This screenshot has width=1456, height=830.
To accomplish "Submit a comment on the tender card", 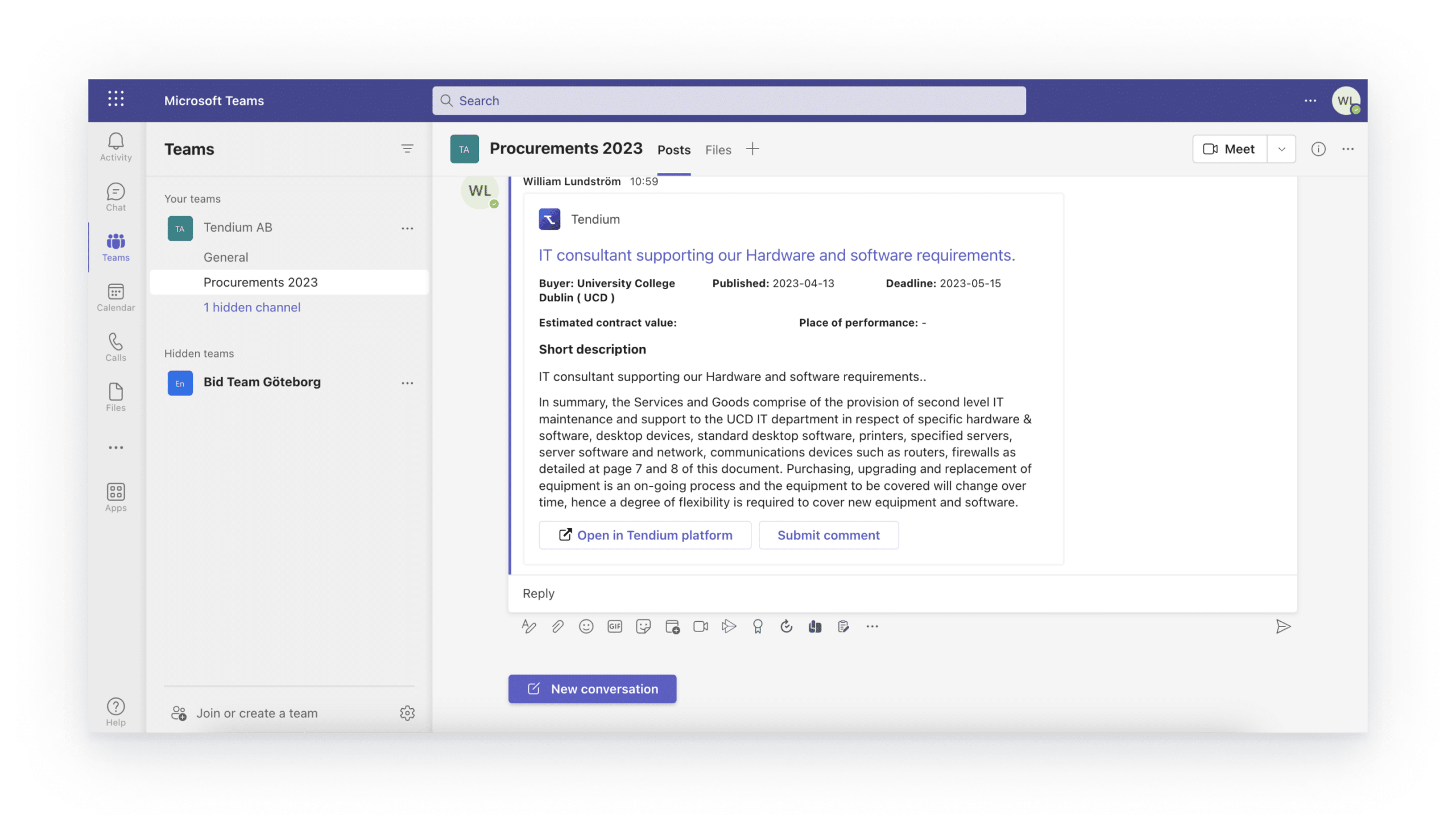I will click(829, 535).
